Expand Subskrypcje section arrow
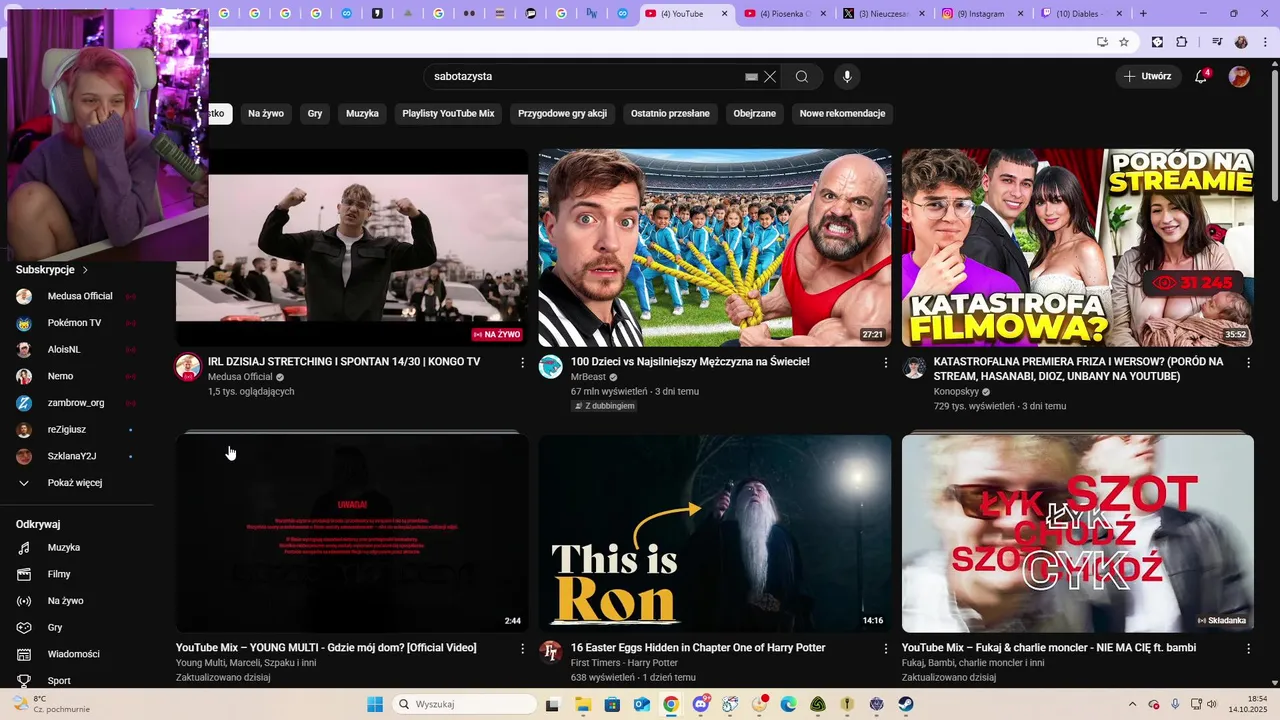This screenshot has width=1280, height=720. click(x=85, y=270)
